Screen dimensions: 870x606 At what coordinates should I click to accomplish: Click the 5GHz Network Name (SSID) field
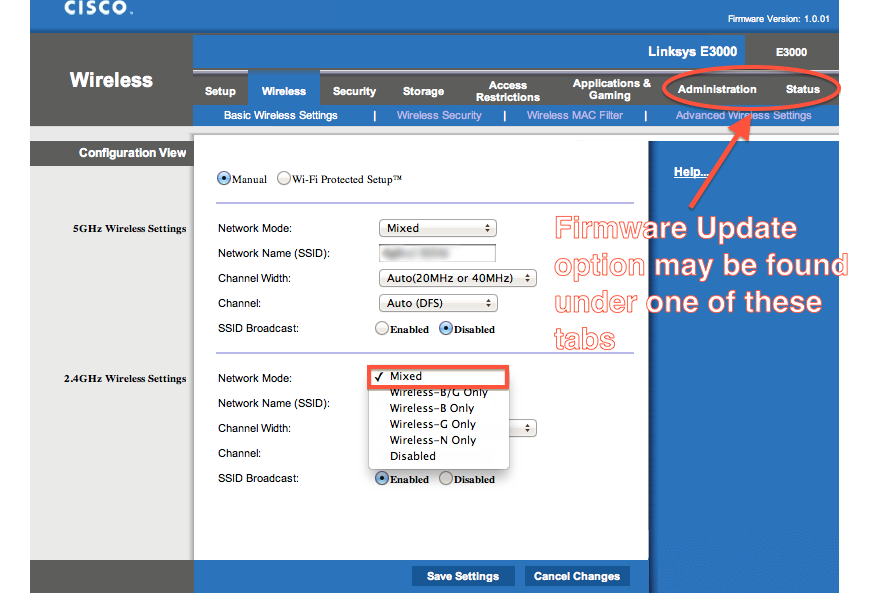pyautogui.click(x=437, y=253)
